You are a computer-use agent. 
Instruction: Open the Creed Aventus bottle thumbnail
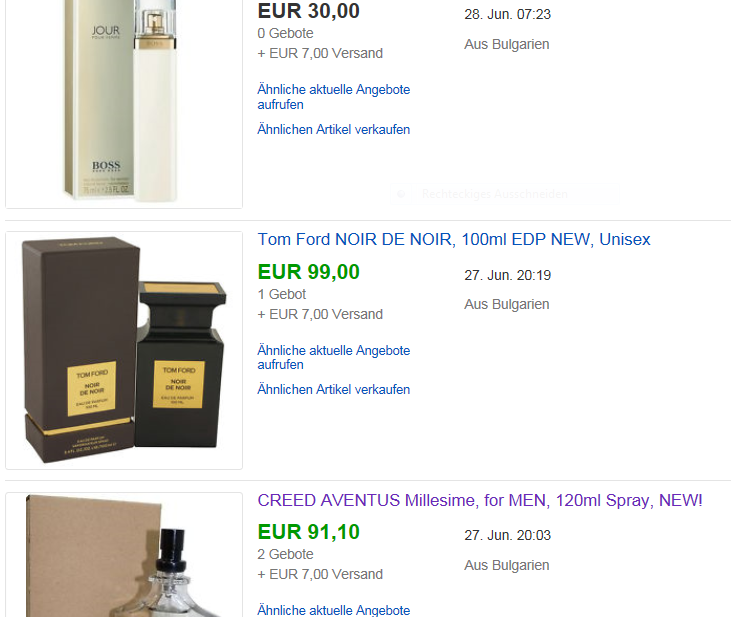pyautogui.click(x=124, y=555)
